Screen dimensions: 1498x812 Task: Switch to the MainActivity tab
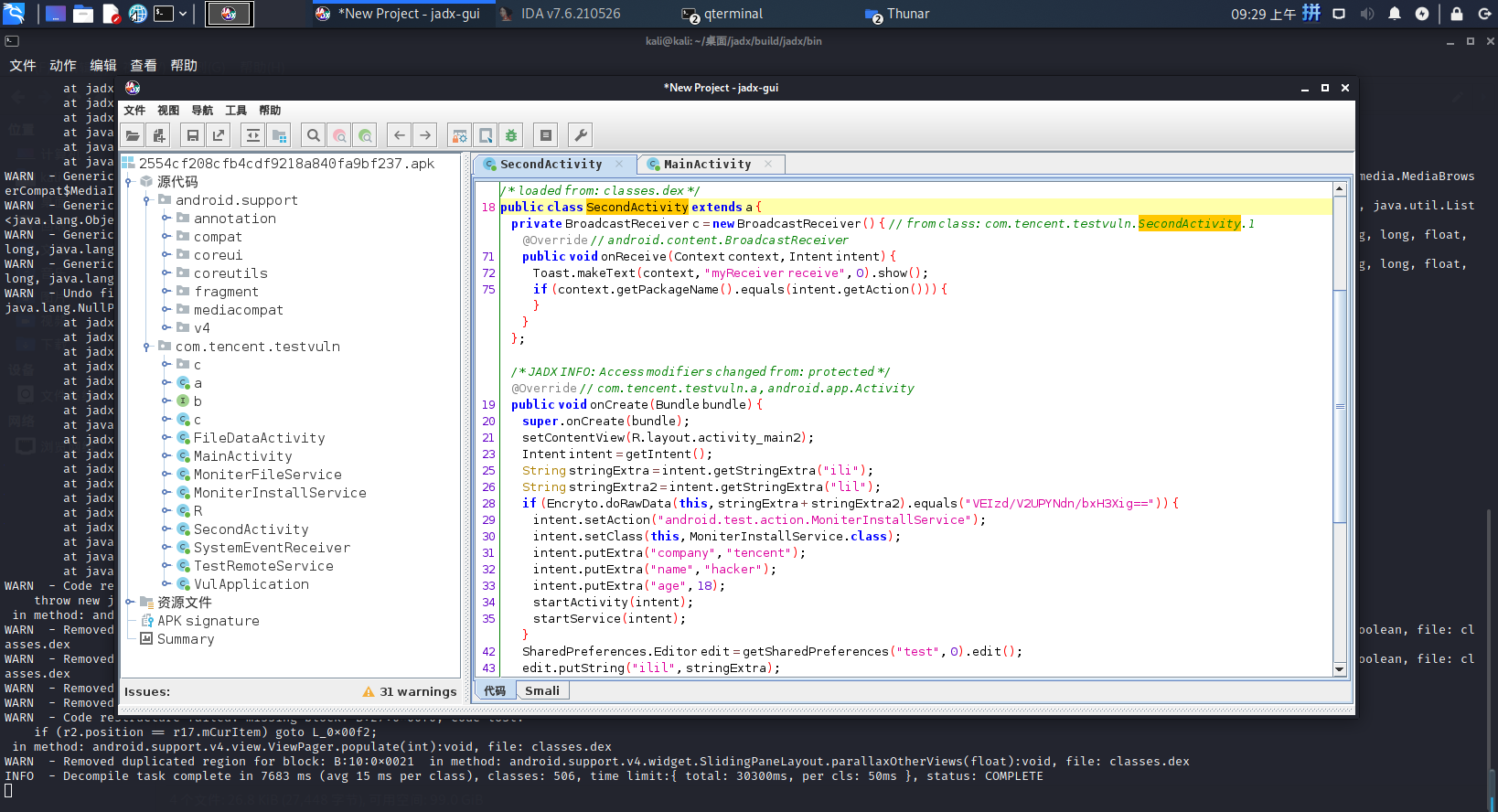click(707, 165)
